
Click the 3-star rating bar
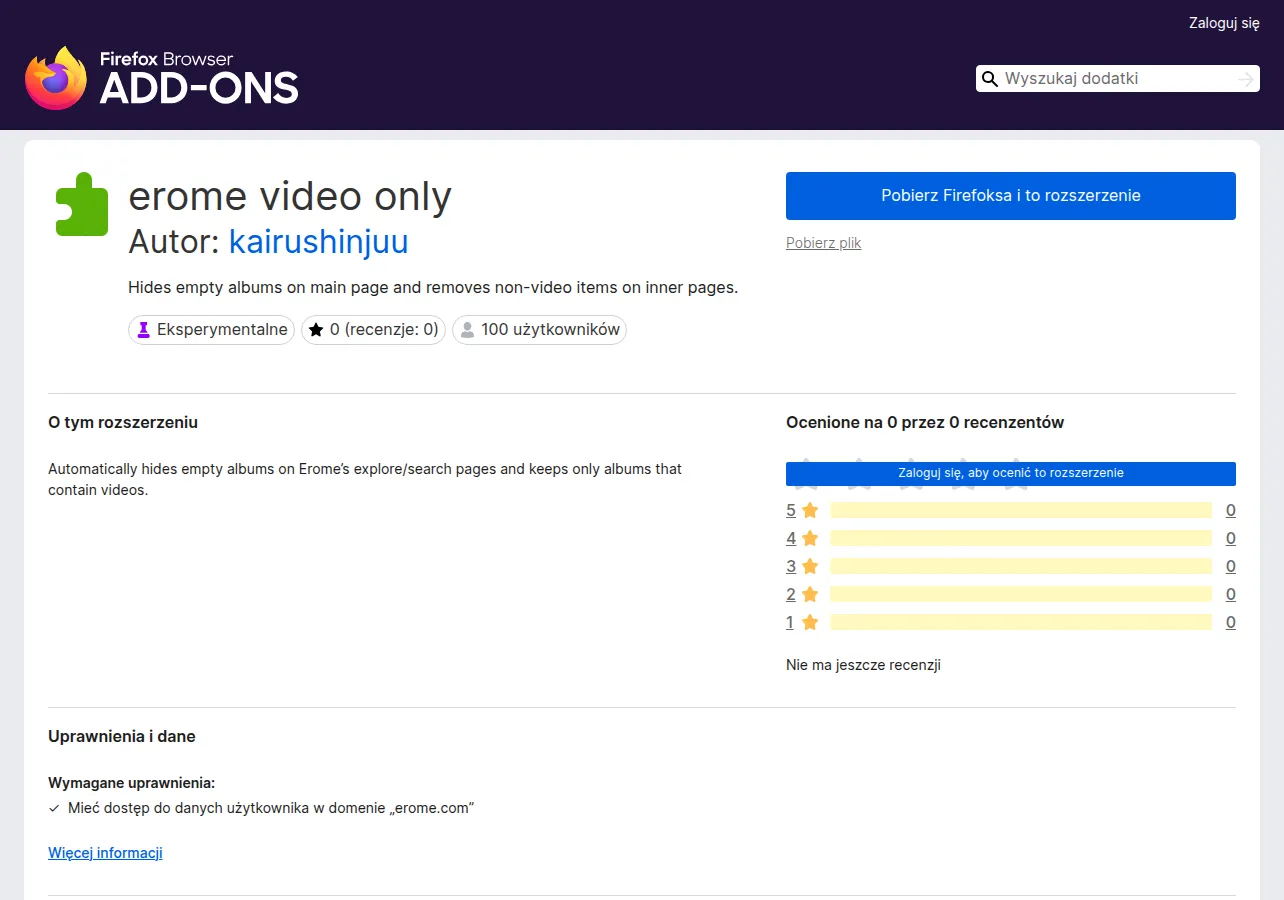pyautogui.click(x=1021, y=566)
